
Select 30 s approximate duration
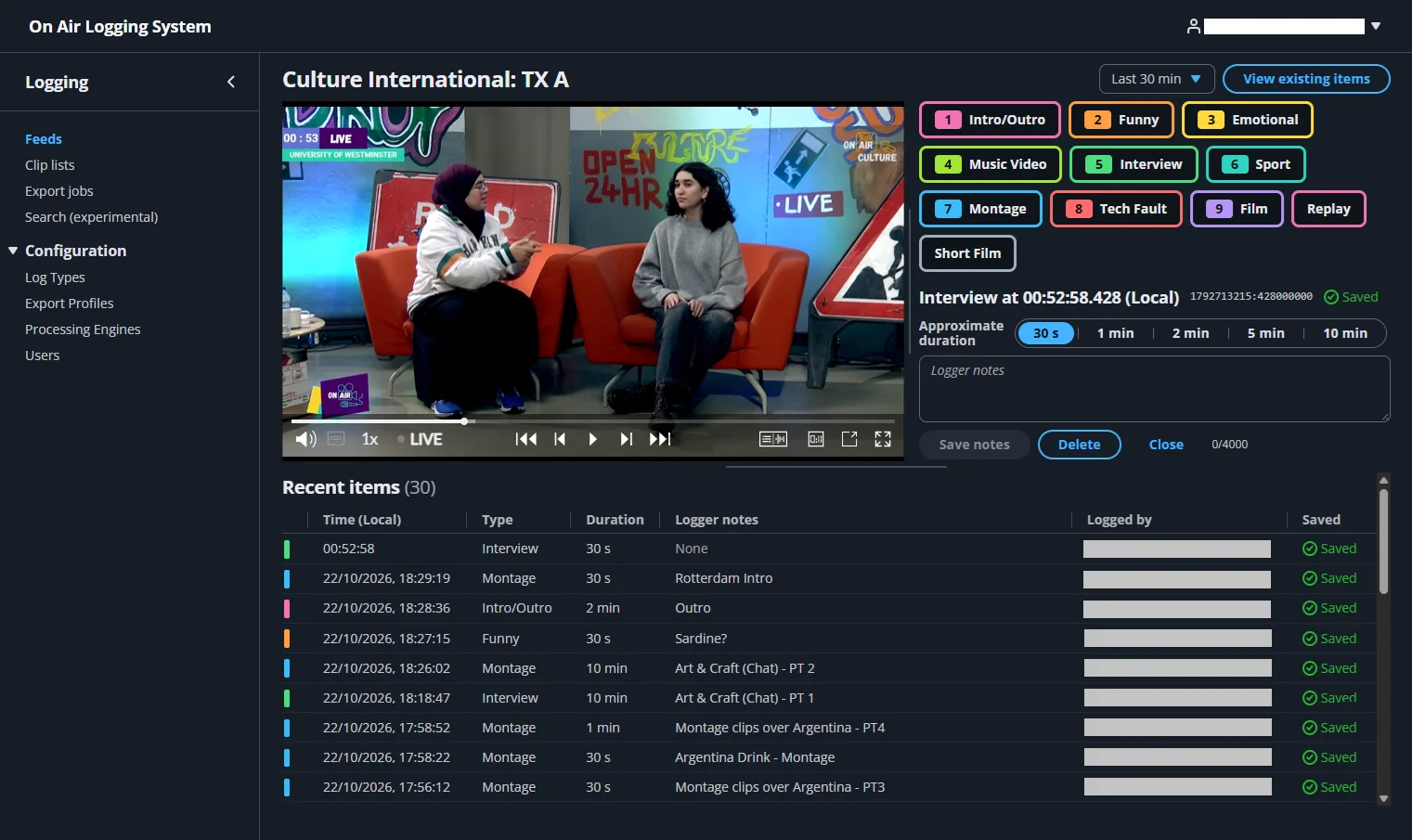[1045, 333]
